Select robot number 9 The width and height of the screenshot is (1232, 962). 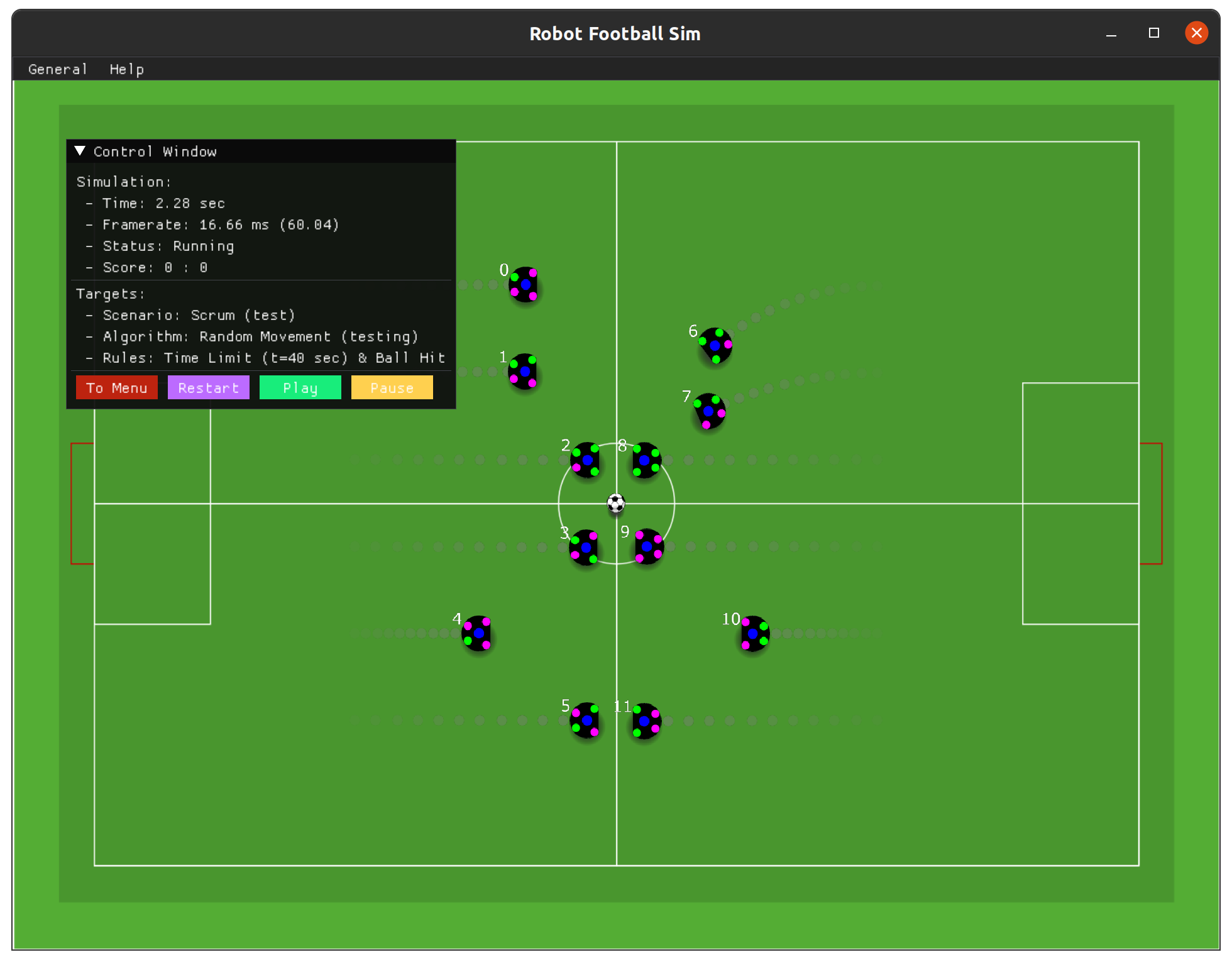(648, 546)
